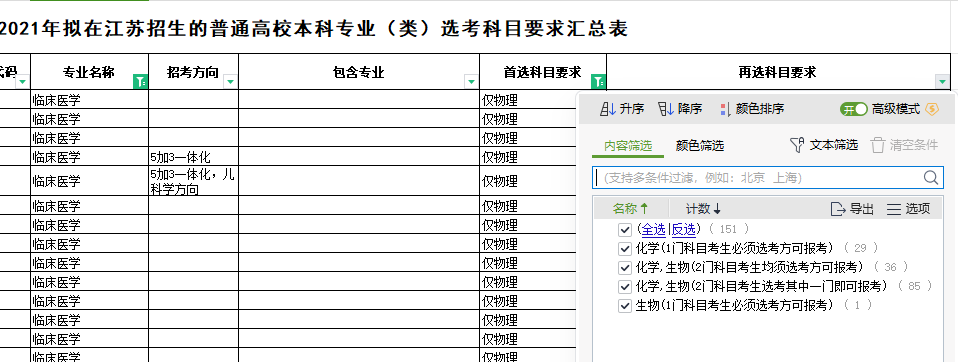Open 文本筛选 text filter funnel
958x362 pixels.
[797, 145]
